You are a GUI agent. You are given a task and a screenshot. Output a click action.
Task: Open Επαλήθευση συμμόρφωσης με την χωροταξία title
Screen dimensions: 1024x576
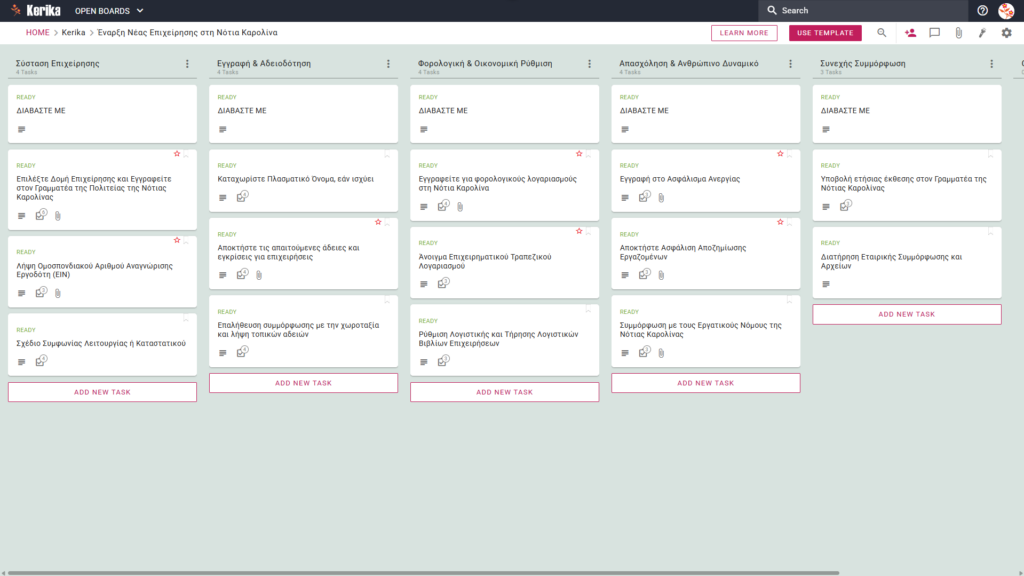click(x=298, y=329)
